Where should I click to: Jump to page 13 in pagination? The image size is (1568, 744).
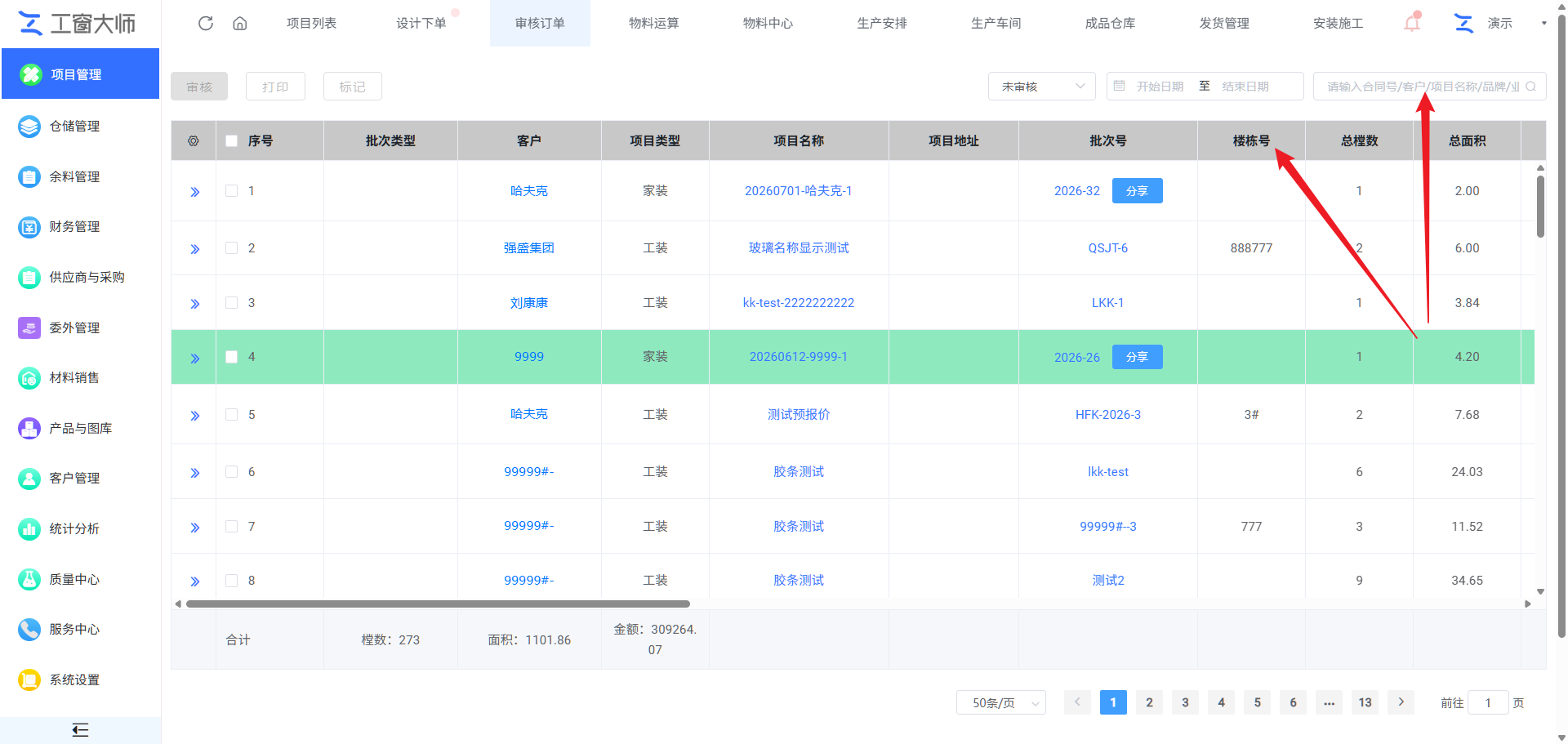tap(1365, 702)
